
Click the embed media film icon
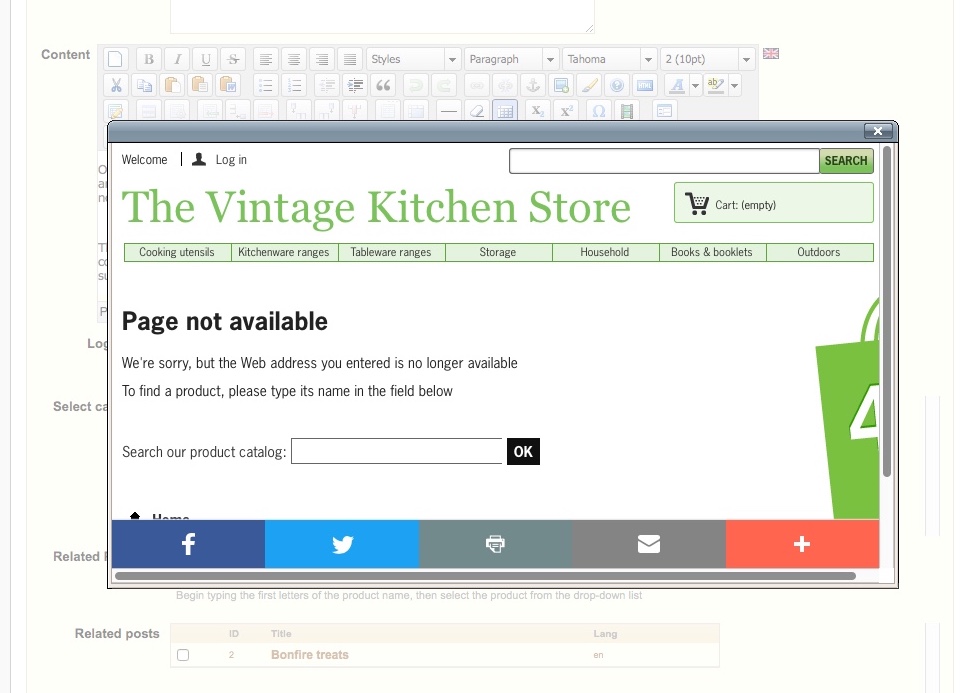(x=627, y=111)
